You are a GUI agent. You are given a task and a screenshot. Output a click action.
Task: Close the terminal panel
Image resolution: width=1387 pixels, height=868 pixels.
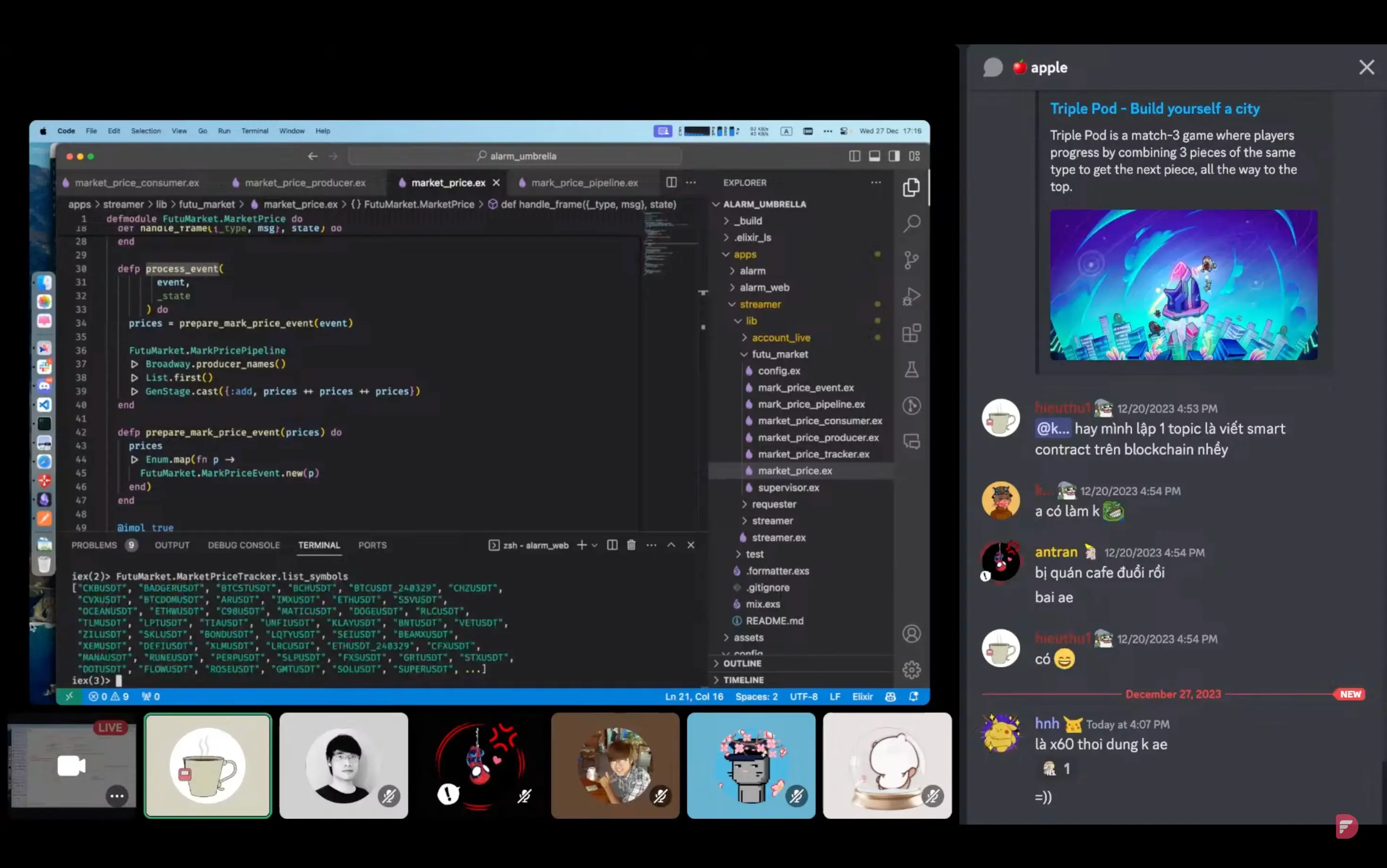click(x=691, y=545)
